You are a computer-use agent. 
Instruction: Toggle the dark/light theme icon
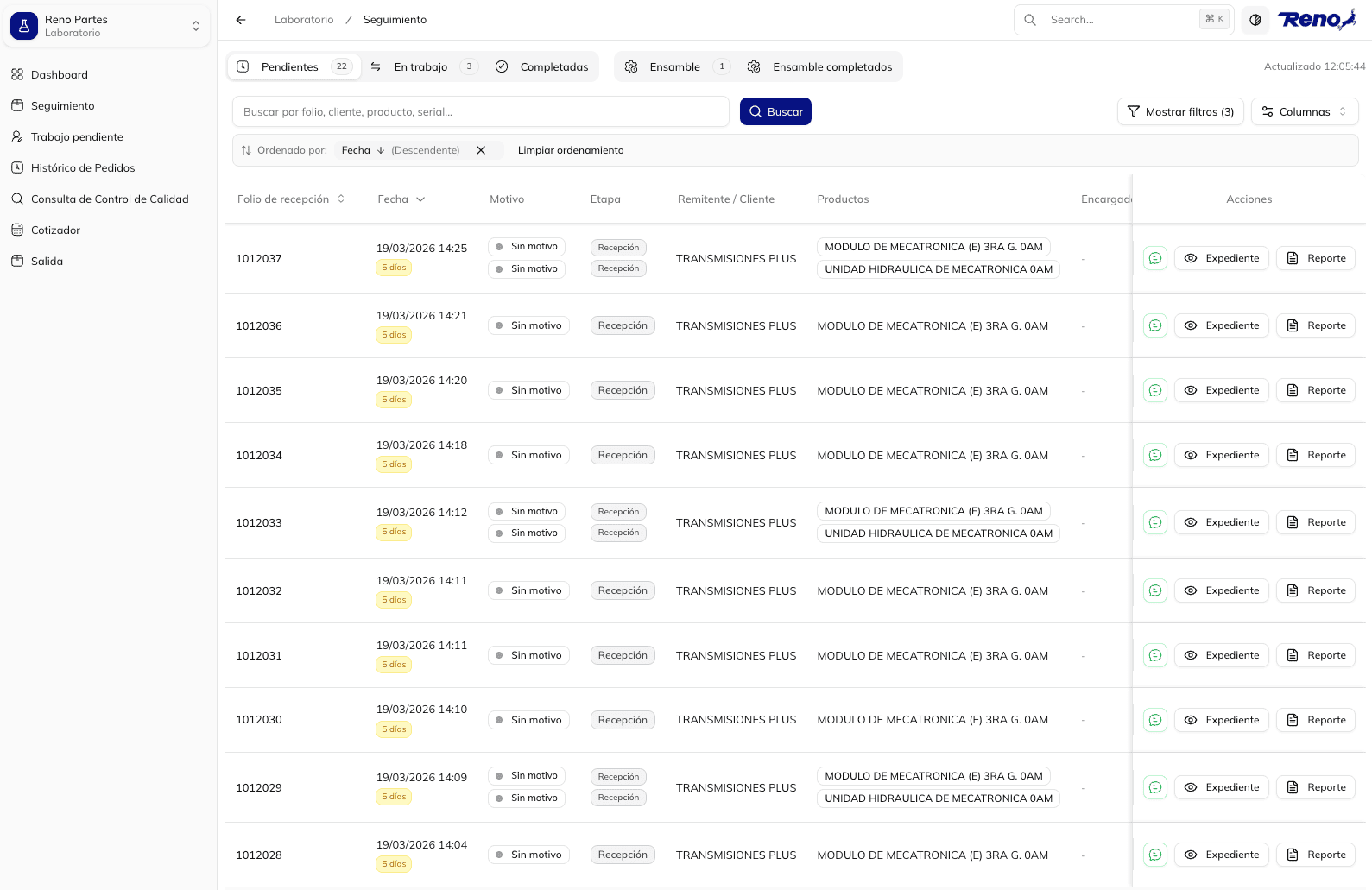(x=1255, y=20)
